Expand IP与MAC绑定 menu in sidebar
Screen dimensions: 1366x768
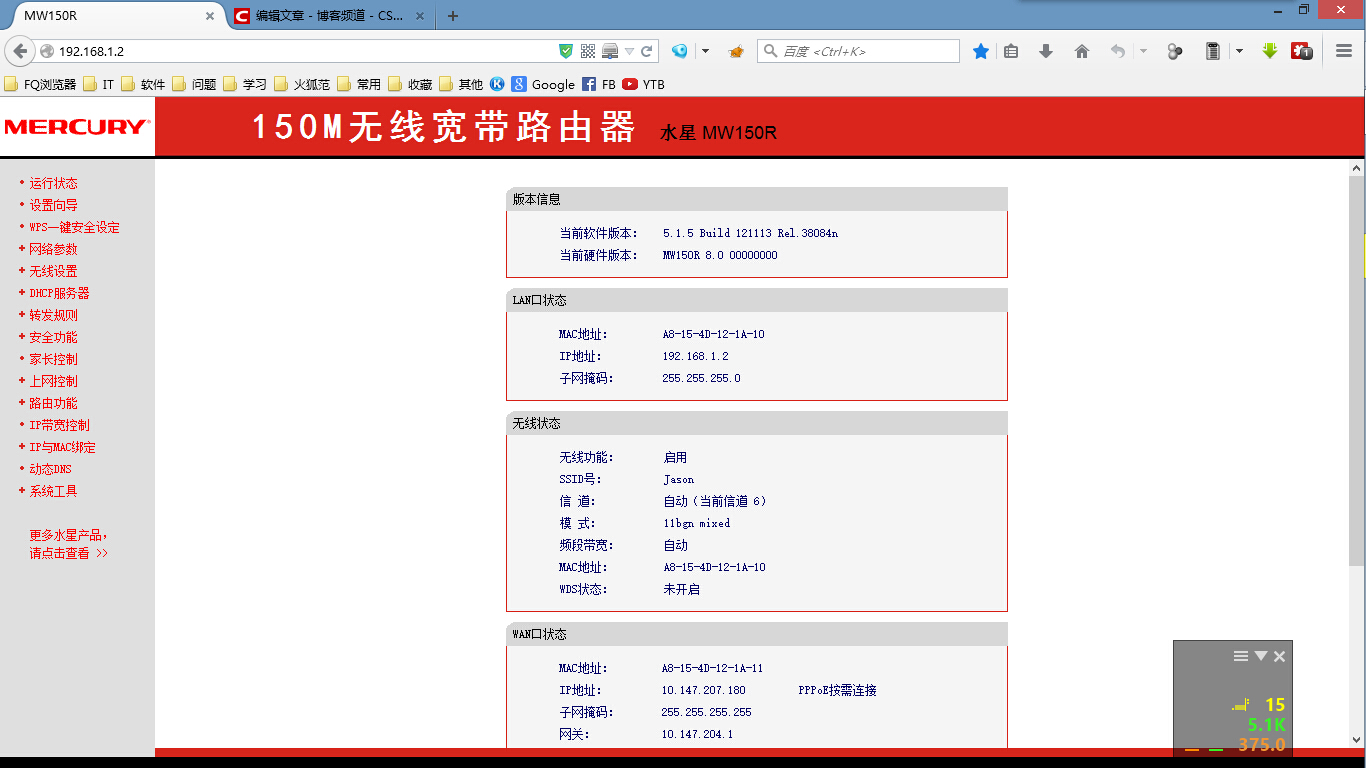(x=57, y=447)
